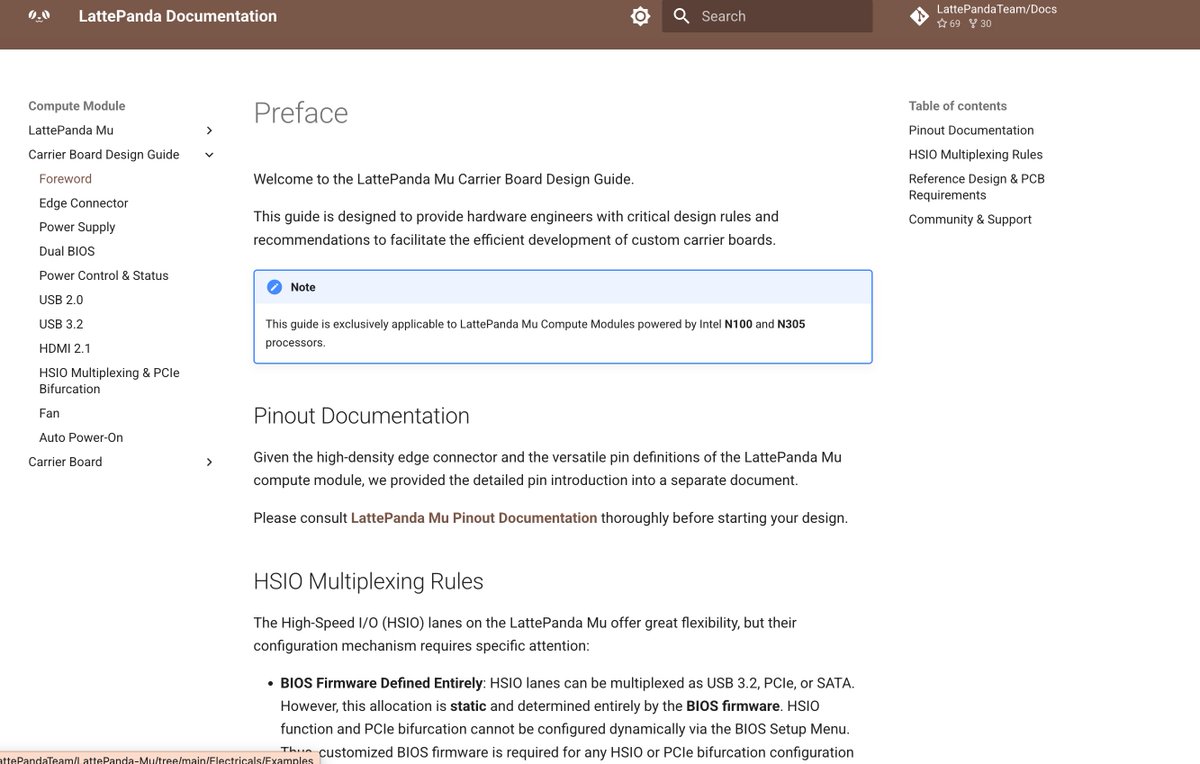Open HSIO Multiplexing & PCIe Bifurcation page
1200x764 pixels.
(109, 381)
